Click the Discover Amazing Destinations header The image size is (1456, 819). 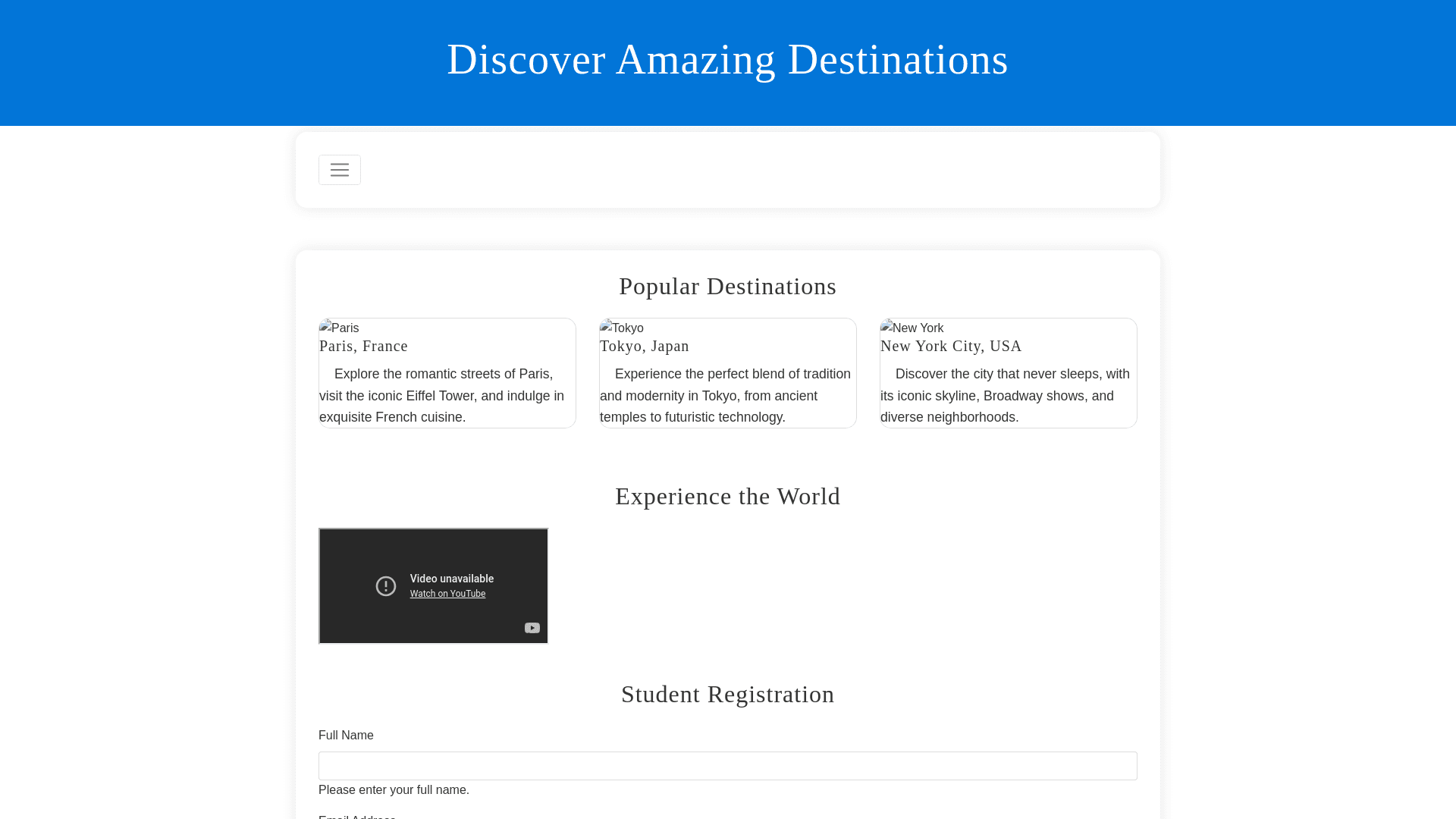tap(727, 60)
